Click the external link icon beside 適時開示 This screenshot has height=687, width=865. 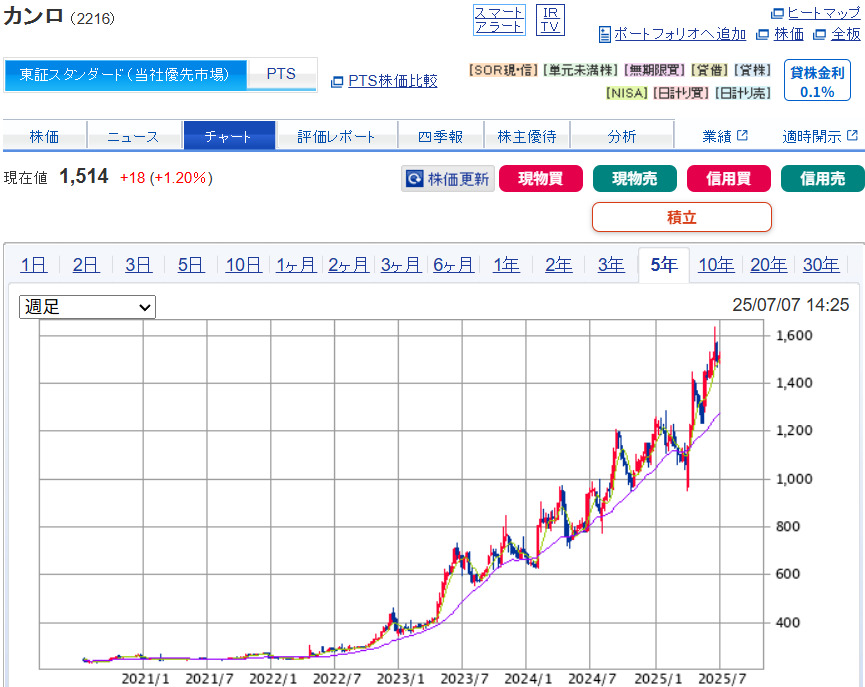tap(852, 135)
